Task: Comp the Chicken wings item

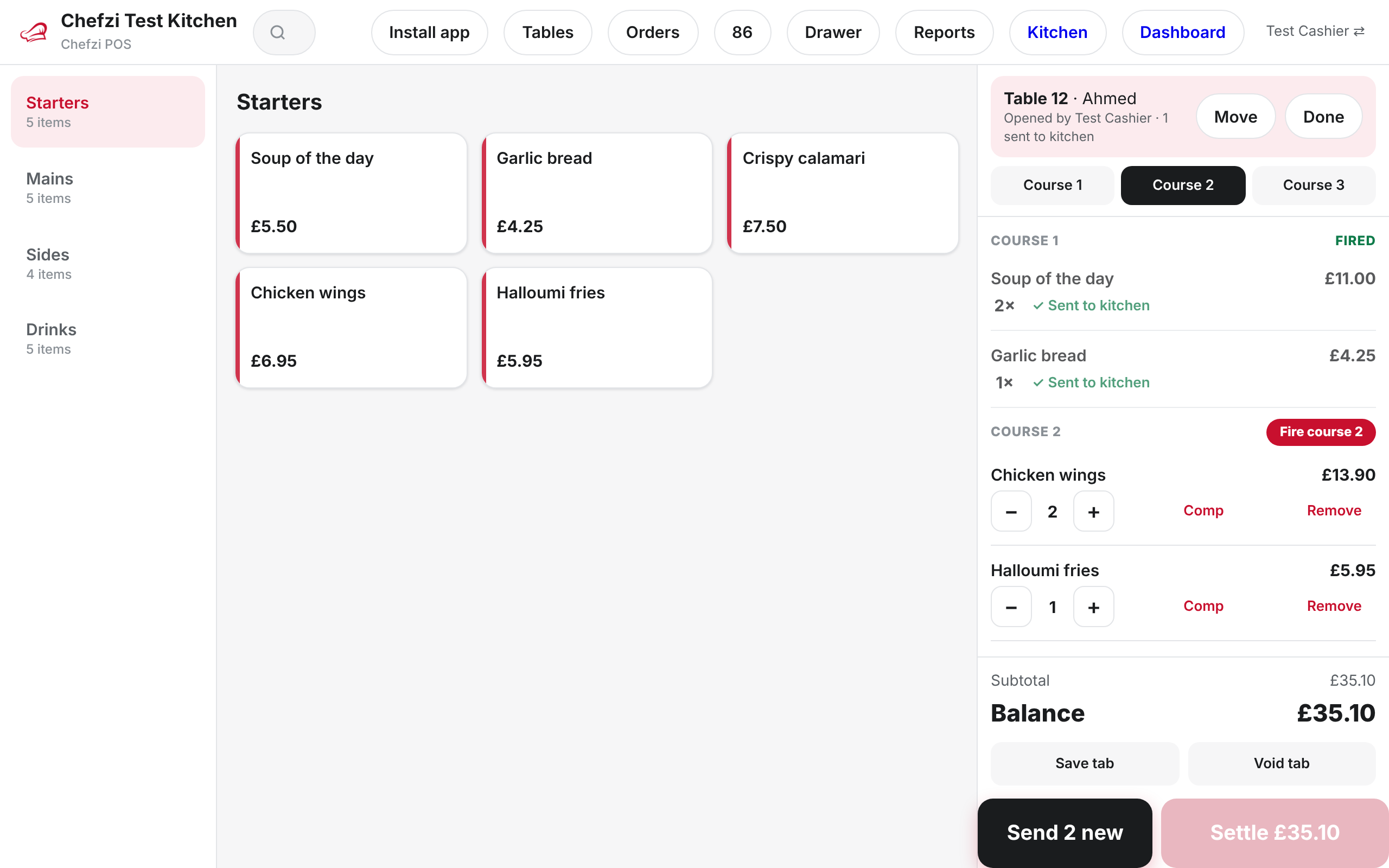Action: click(1203, 510)
